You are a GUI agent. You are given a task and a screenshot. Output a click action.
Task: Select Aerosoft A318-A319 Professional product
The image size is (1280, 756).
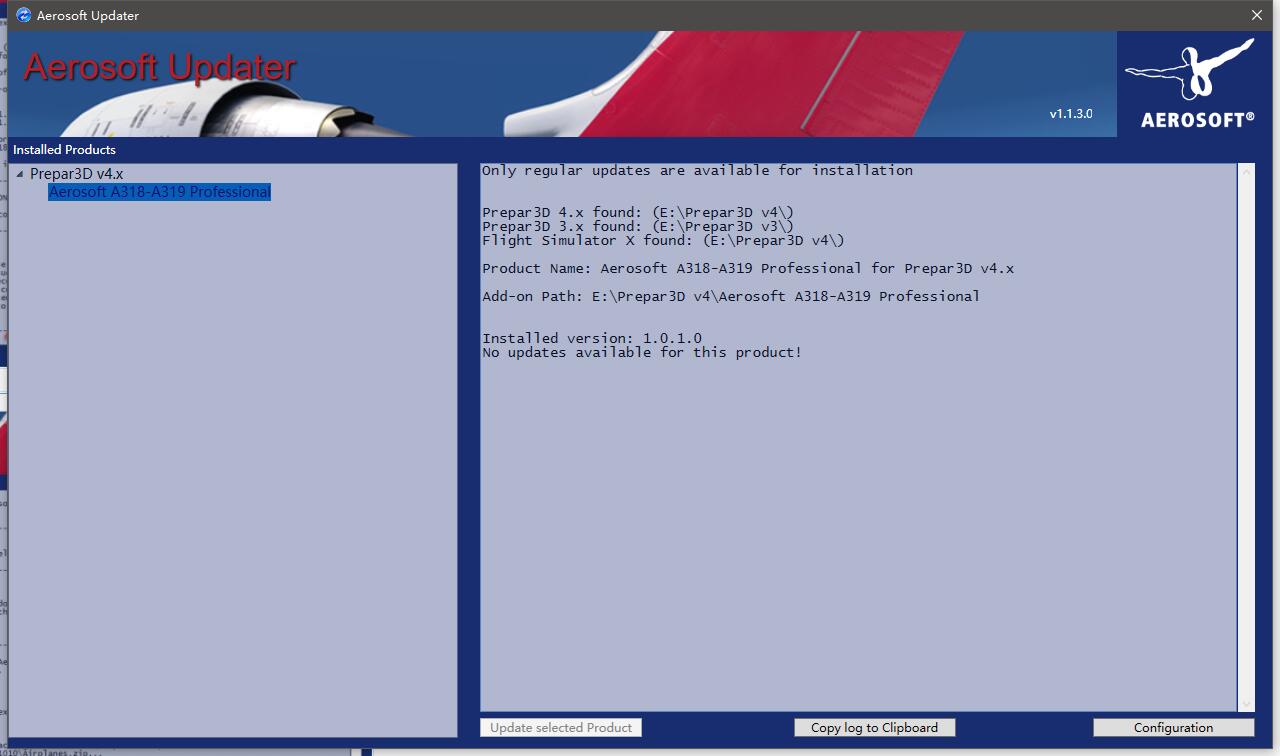pos(160,192)
